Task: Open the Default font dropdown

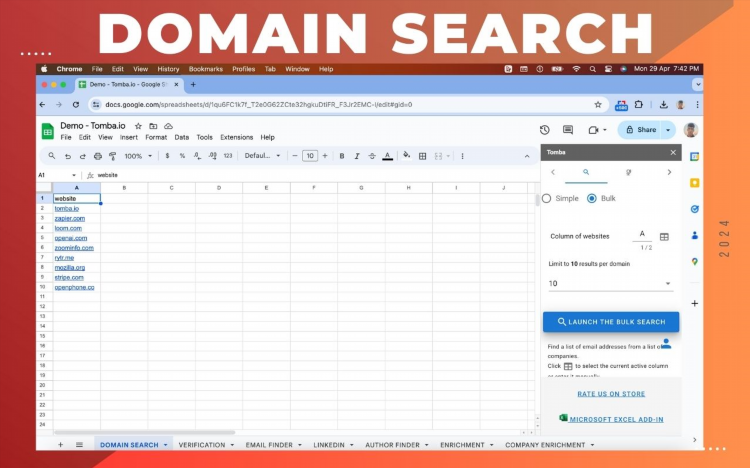Action: tap(262, 156)
